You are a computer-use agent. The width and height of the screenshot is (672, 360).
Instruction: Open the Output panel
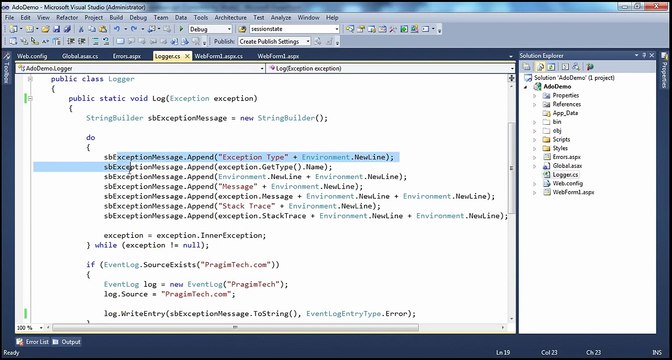[67, 342]
